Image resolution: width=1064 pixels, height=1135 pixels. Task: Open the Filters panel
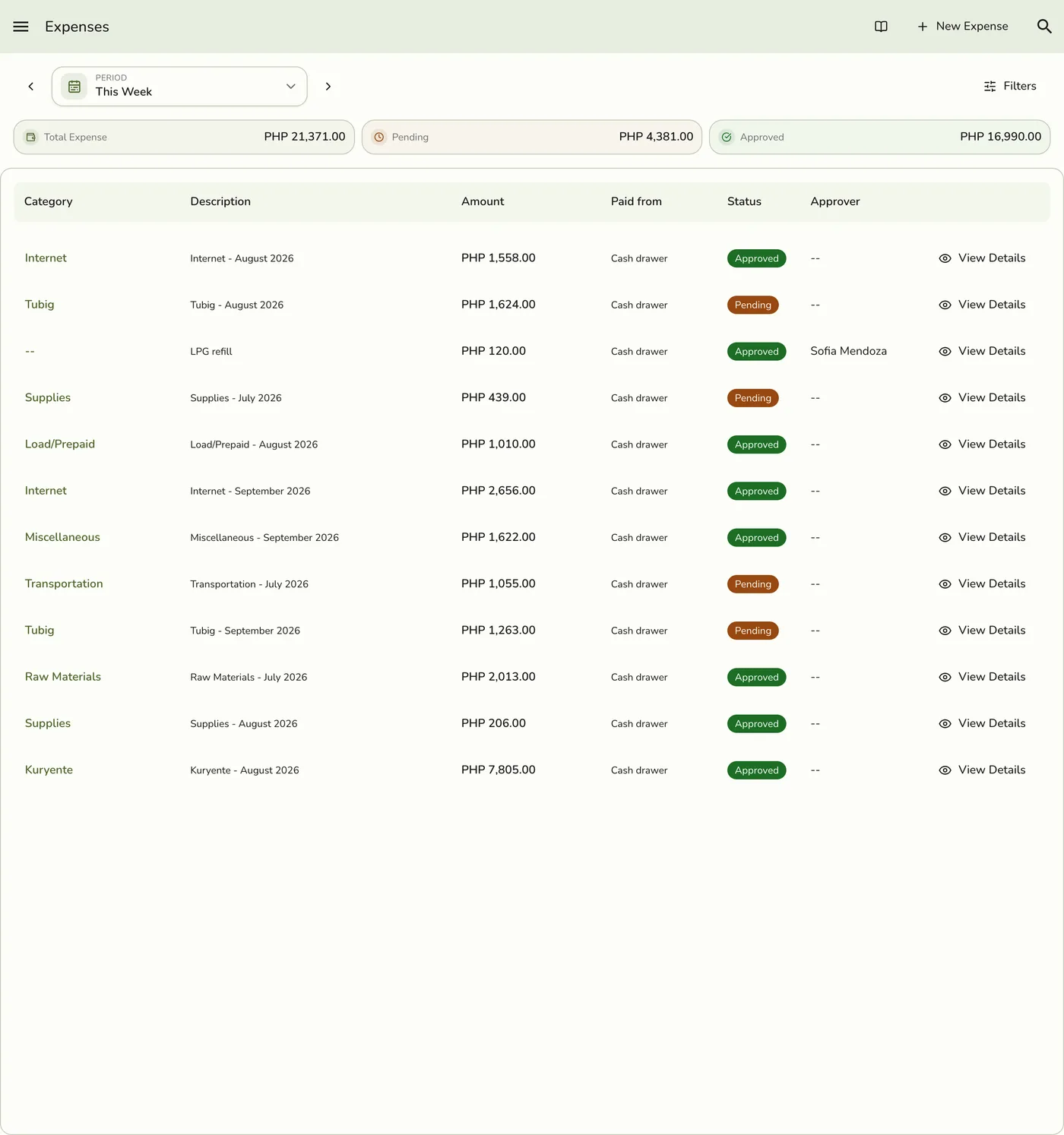(x=1009, y=87)
